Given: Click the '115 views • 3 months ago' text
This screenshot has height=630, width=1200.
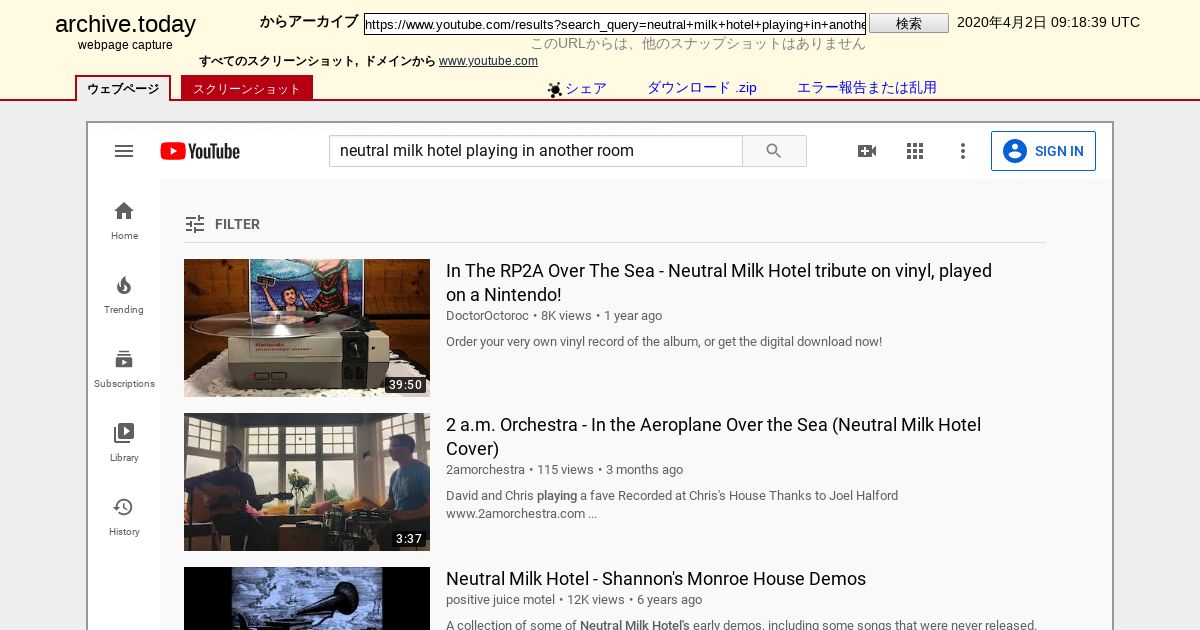Looking at the screenshot, I should pyautogui.click(x=610, y=470).
